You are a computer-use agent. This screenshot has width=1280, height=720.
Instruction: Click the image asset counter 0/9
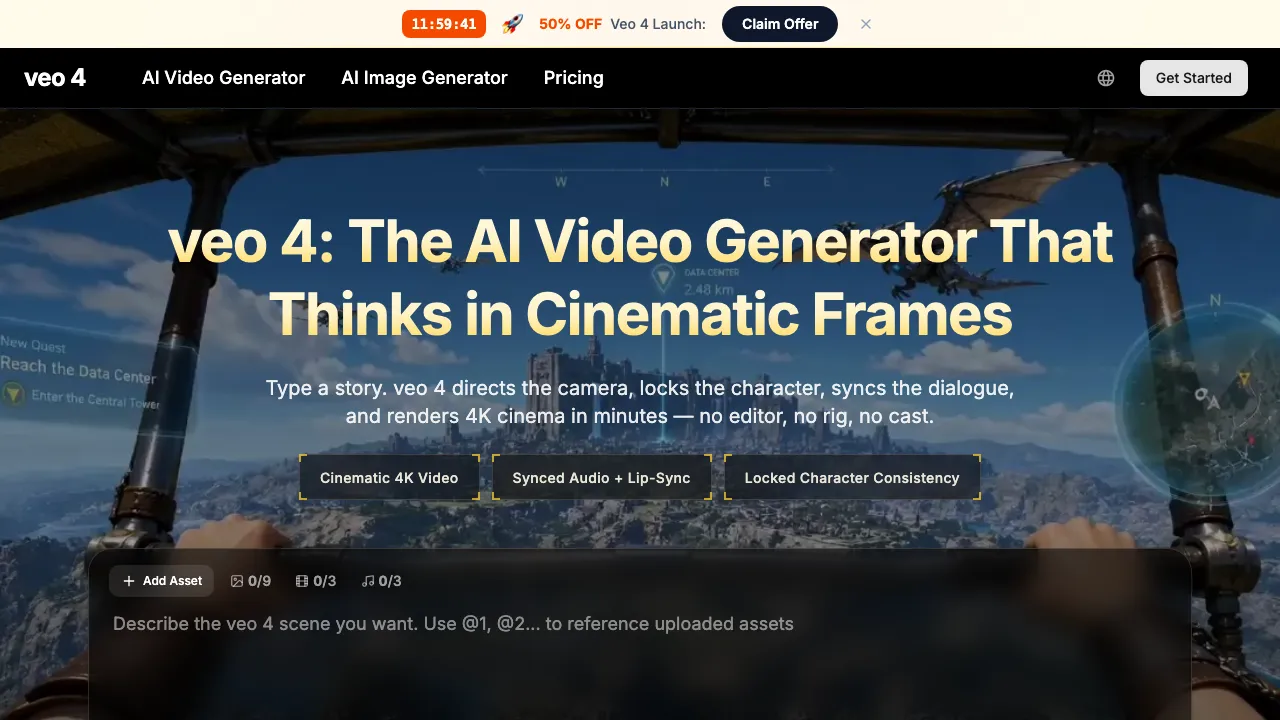pyautogui.click(x=251, y=581)
